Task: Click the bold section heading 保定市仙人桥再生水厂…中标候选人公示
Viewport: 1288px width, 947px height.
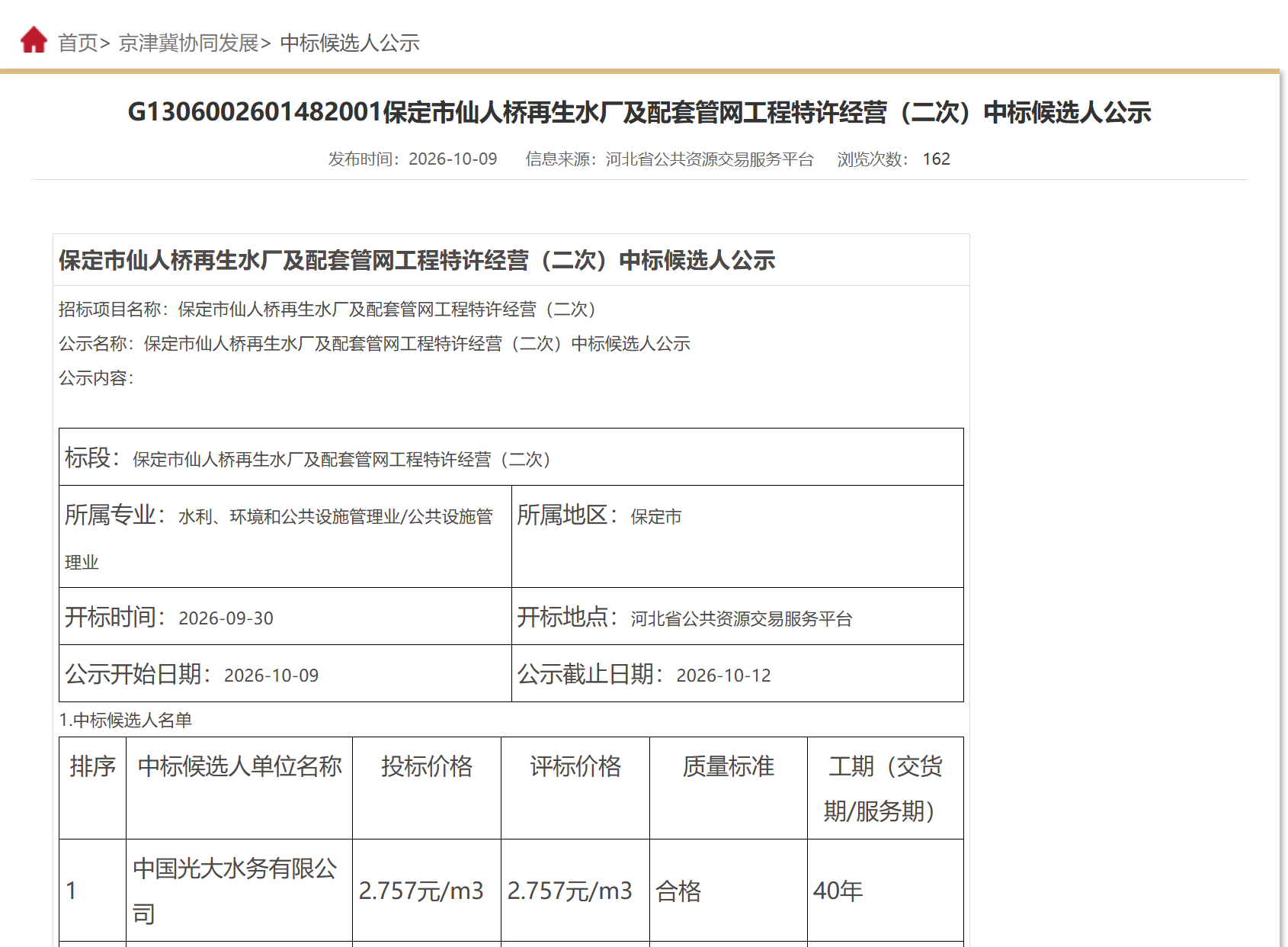Action: coord(417,261)
